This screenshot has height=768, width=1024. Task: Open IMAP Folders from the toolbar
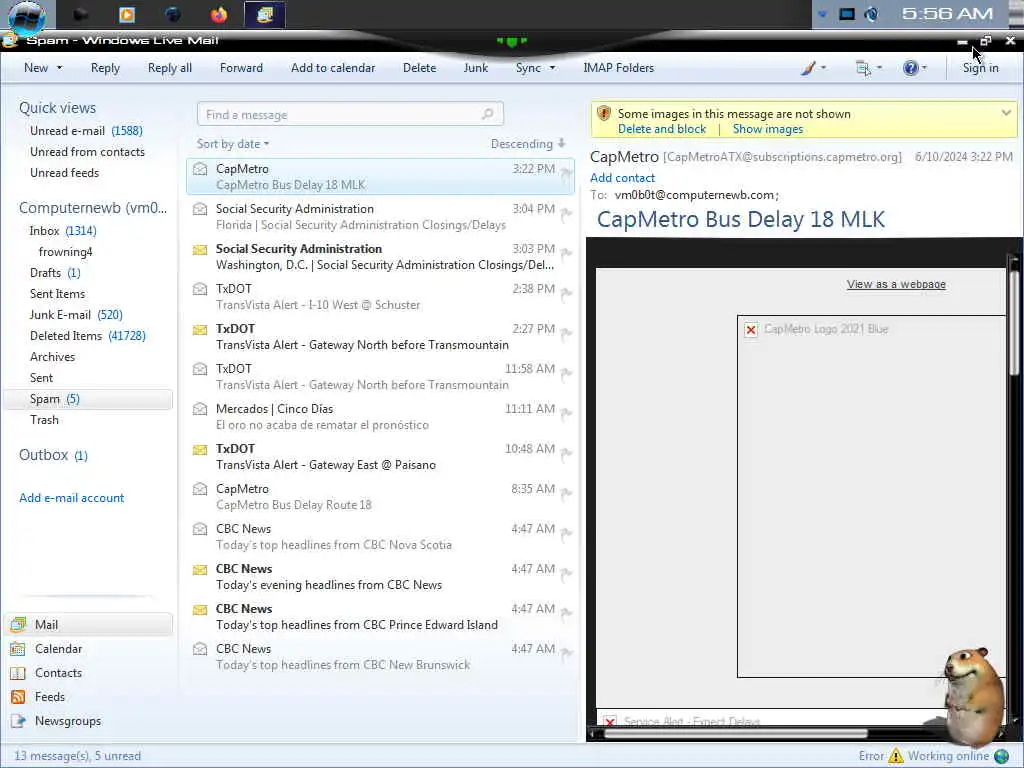[618, 68]
